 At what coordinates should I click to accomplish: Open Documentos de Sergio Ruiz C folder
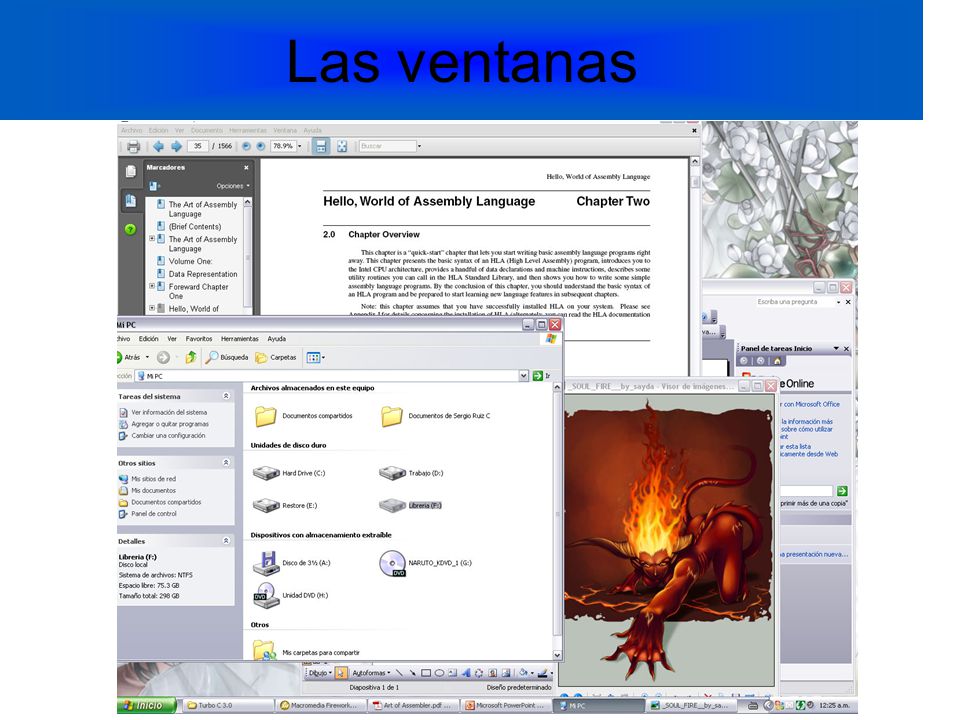coord(392,416)
